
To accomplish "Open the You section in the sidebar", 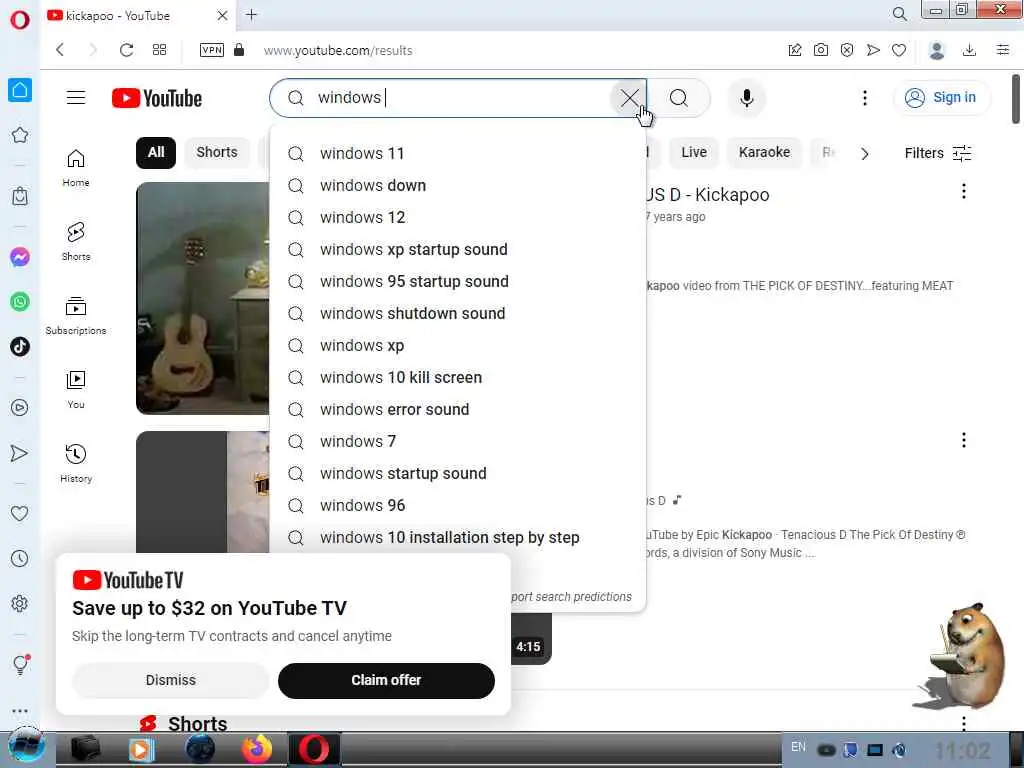I will click(x=76, y=390).
